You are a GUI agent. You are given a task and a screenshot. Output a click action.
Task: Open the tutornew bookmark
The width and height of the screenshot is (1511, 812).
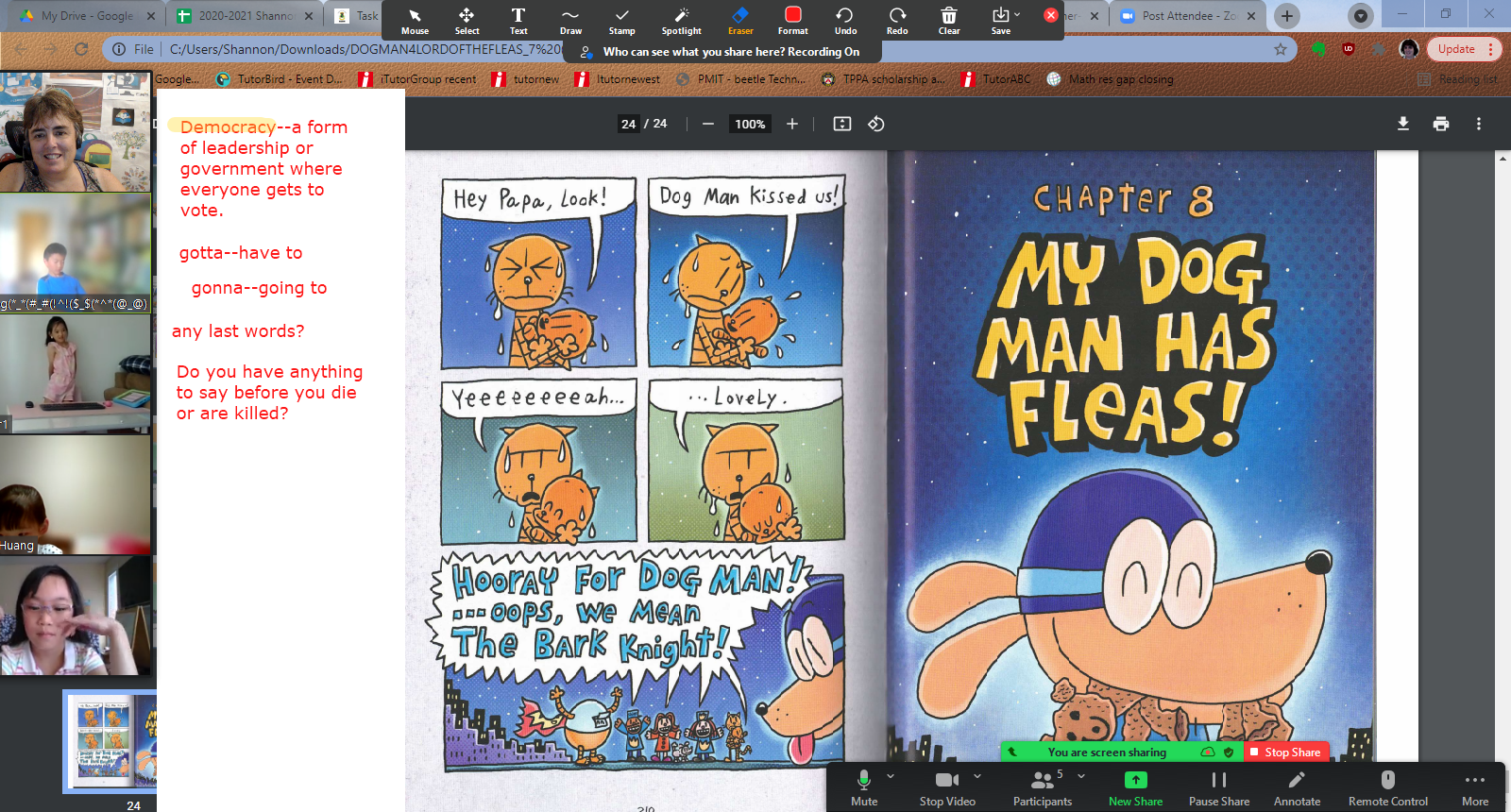pyautogui.click(x=525, y=79)
